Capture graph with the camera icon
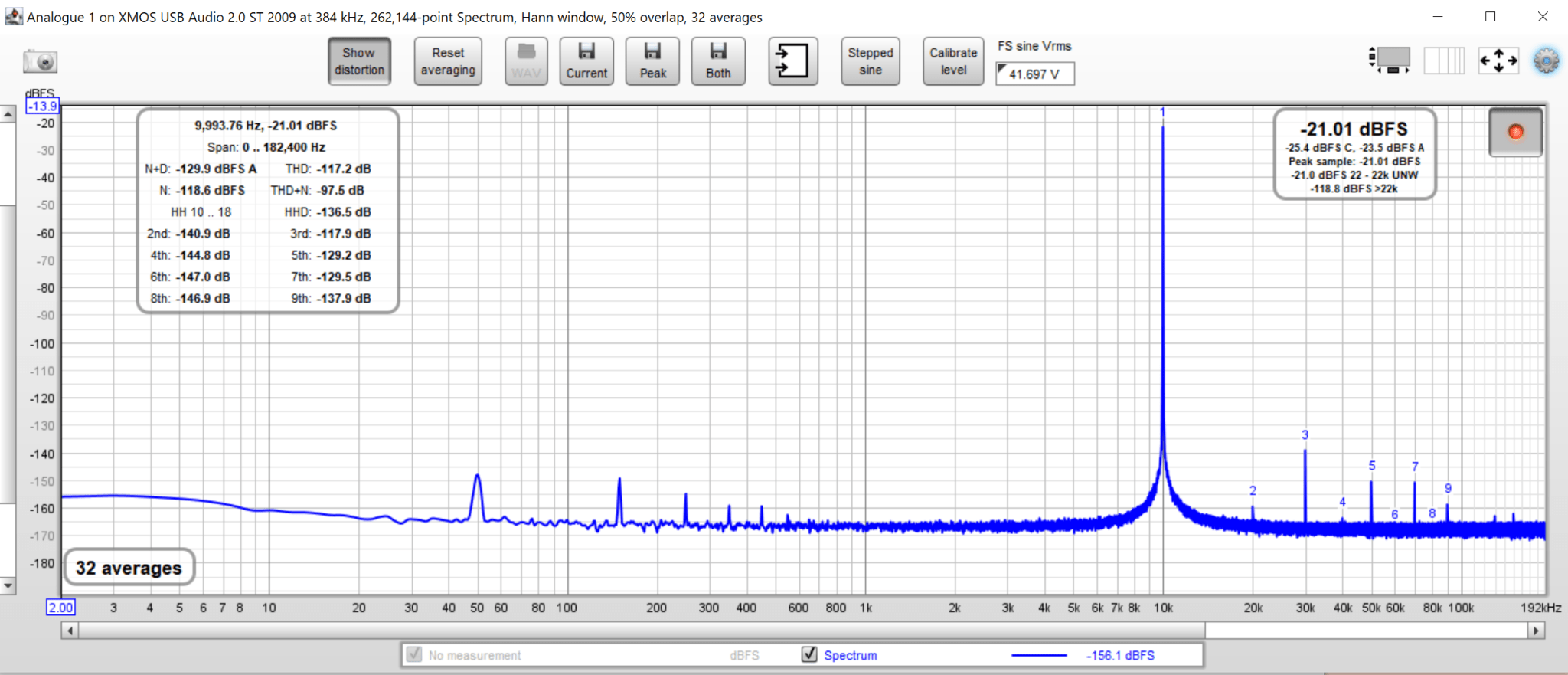The height and width of the screenshot is (675, 1568). tap(41, 61)
